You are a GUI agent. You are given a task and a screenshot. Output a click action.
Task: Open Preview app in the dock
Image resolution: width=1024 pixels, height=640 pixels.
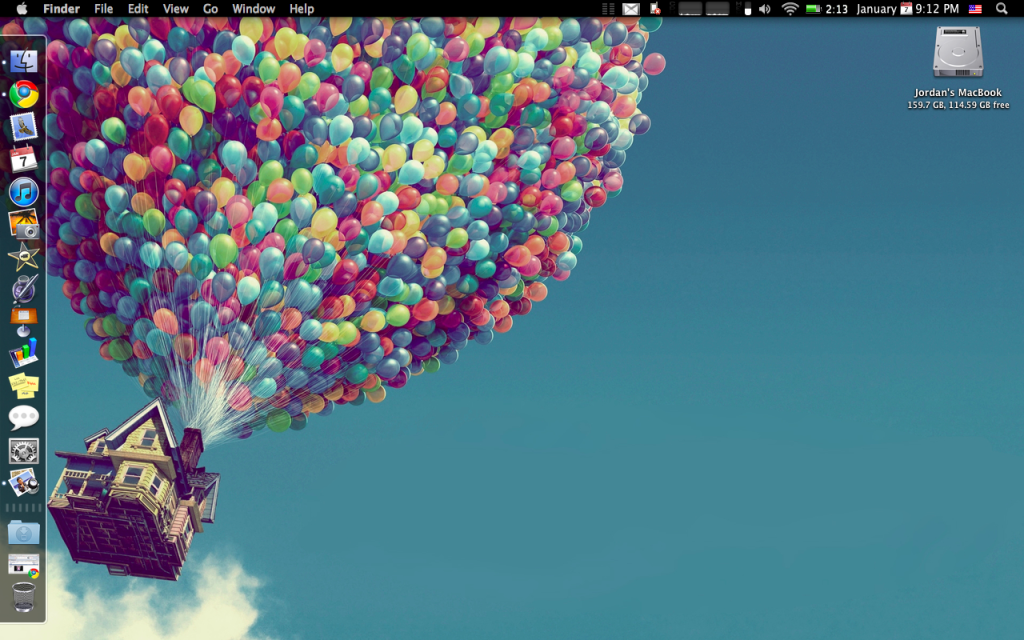tap(24, 483)
